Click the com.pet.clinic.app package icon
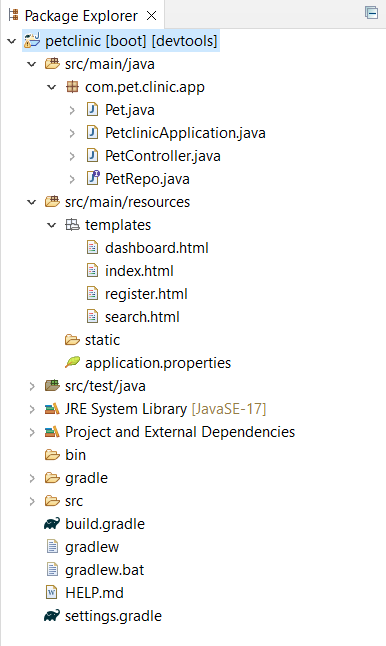 [73, 87]
